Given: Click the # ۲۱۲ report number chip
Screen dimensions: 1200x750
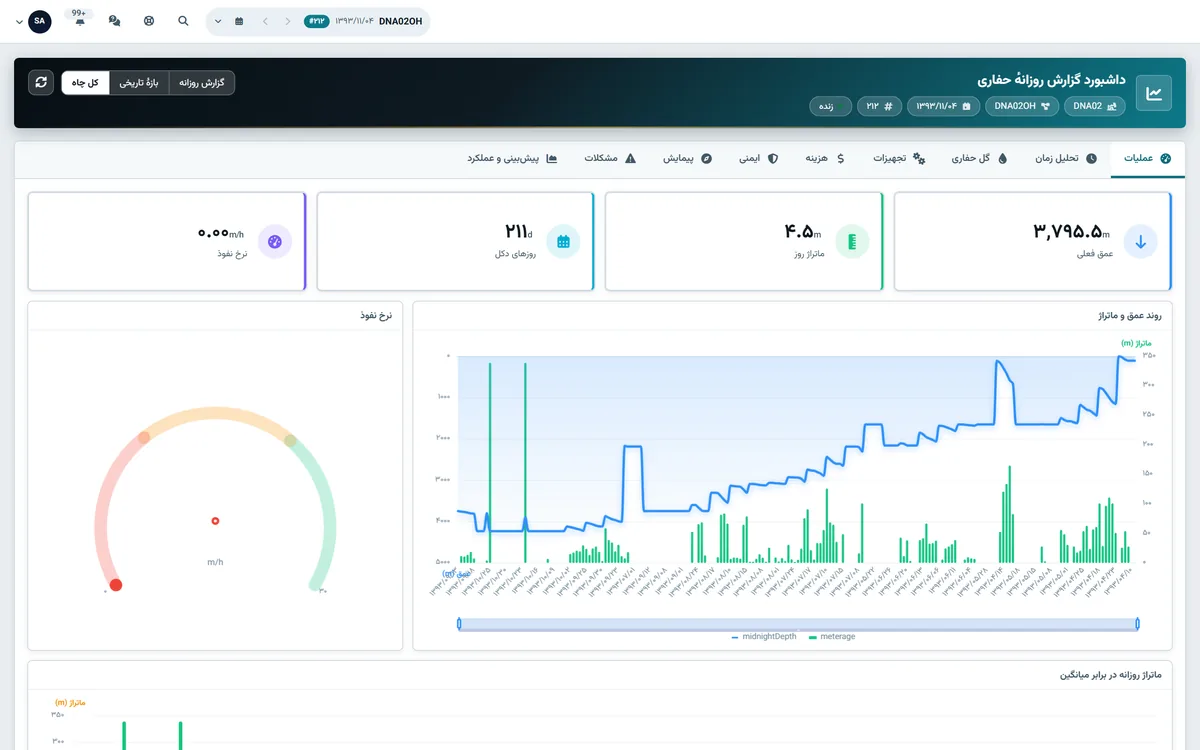Looking at the screenshot, I should click(x=879, y=106).
